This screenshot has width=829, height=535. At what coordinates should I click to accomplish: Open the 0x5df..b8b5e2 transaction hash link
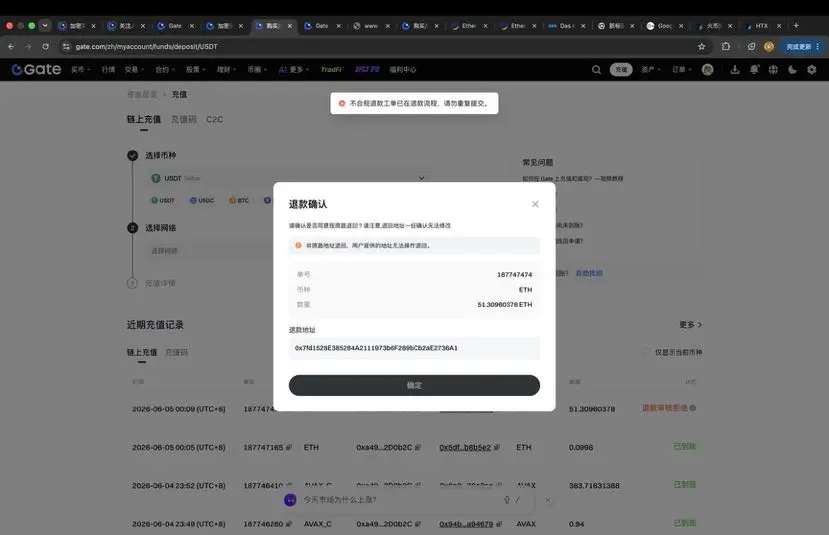465,447
